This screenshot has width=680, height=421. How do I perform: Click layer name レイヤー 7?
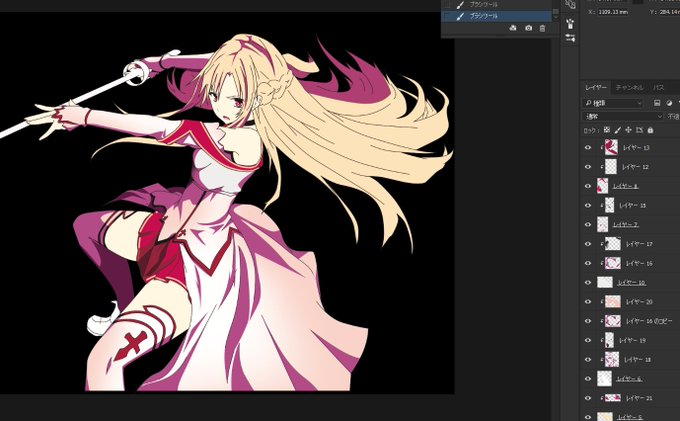[x=625, y=225]
